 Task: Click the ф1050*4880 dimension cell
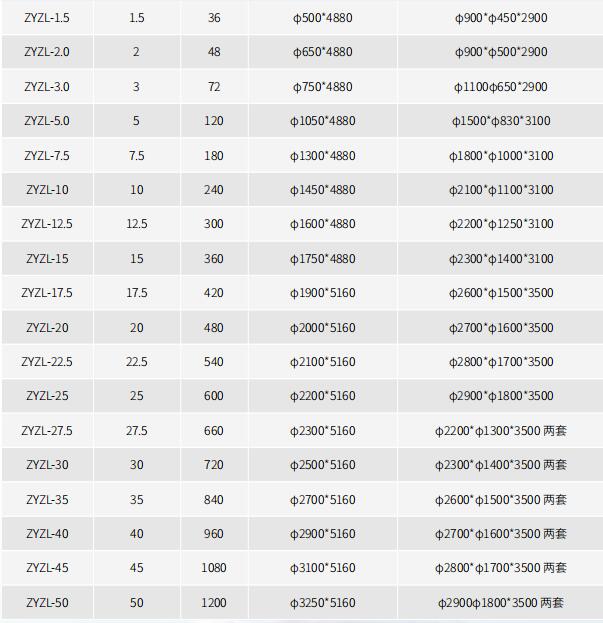[x=323, y=121]
